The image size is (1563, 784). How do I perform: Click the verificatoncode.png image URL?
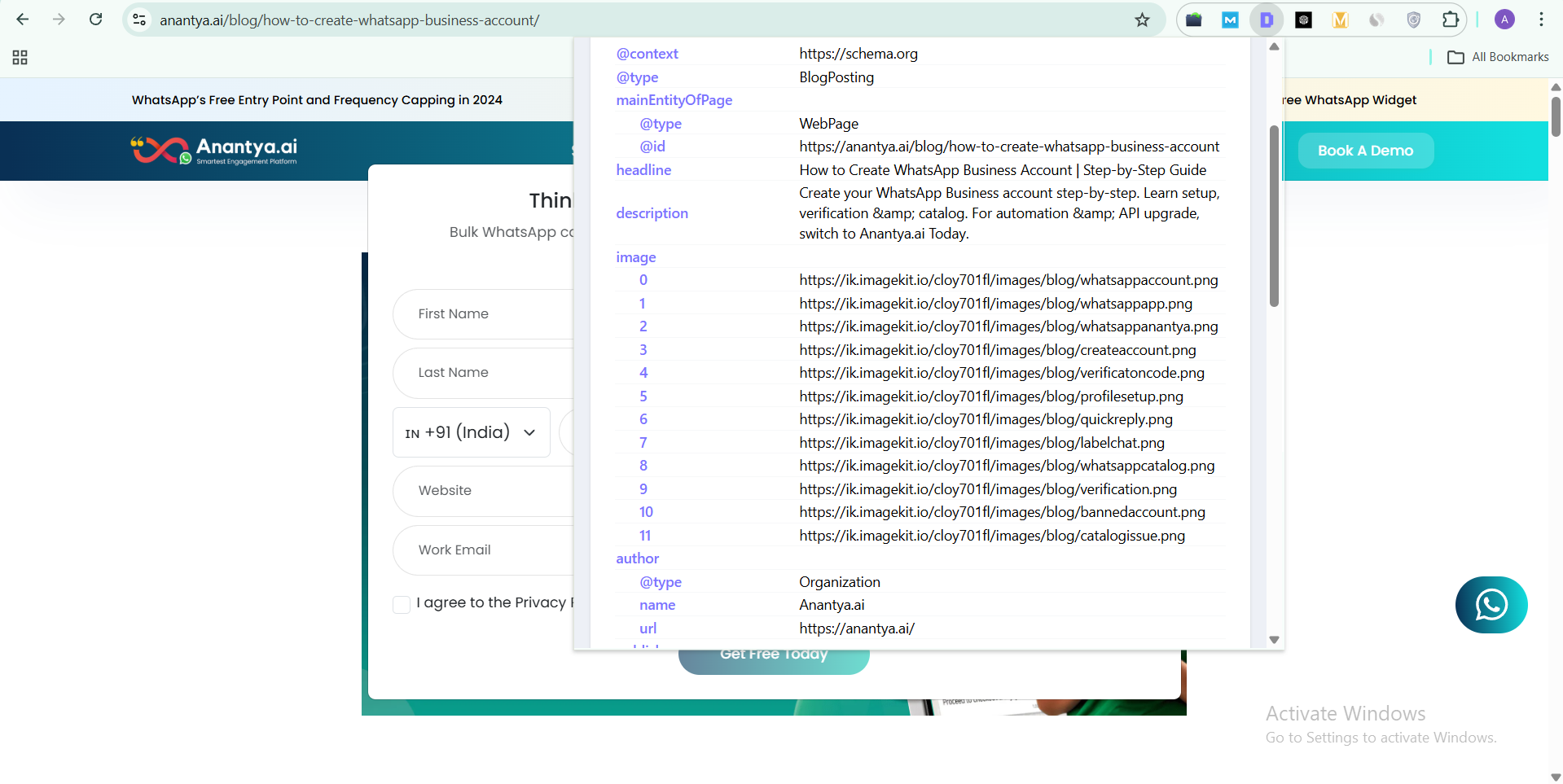coord(1002,373)
